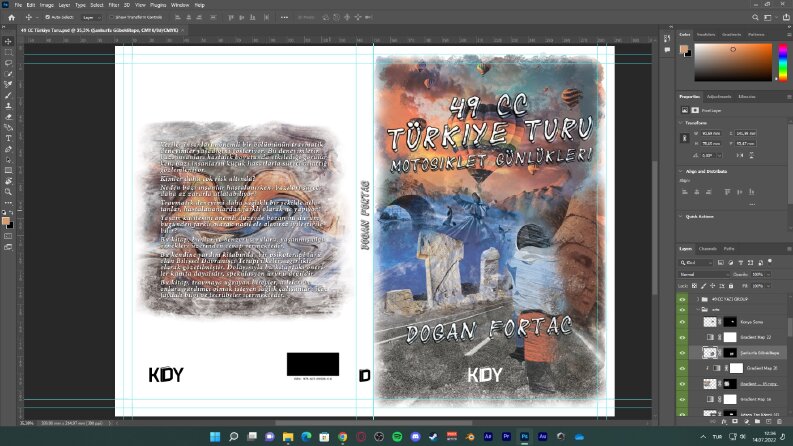Hide the 49CC YAZI GROUP layer group
Viewport: 793px width, 446px height.
coord(682,299)
